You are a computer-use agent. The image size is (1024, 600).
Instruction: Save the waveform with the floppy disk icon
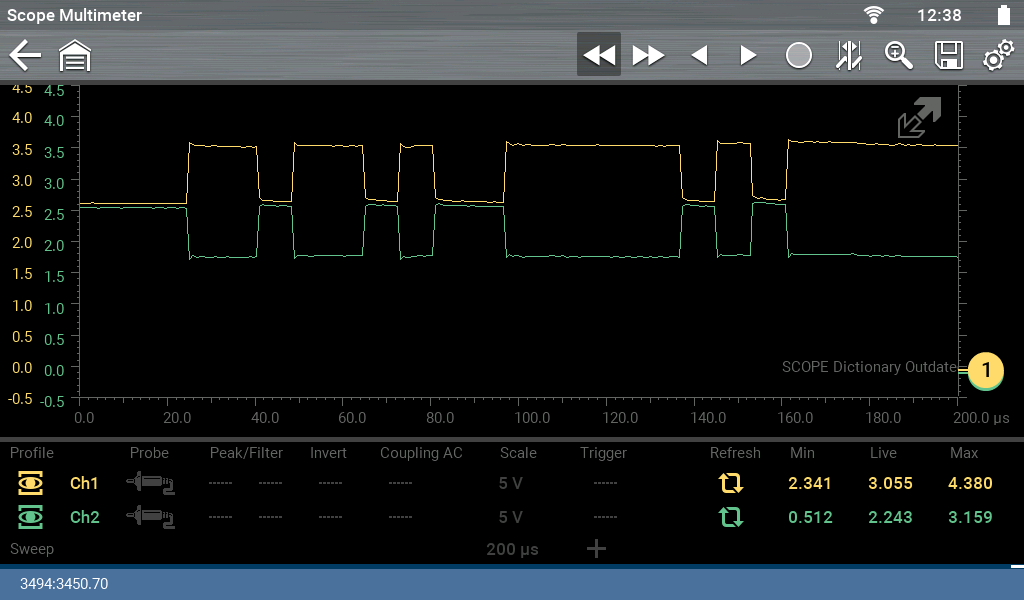(x=947, y=56)
